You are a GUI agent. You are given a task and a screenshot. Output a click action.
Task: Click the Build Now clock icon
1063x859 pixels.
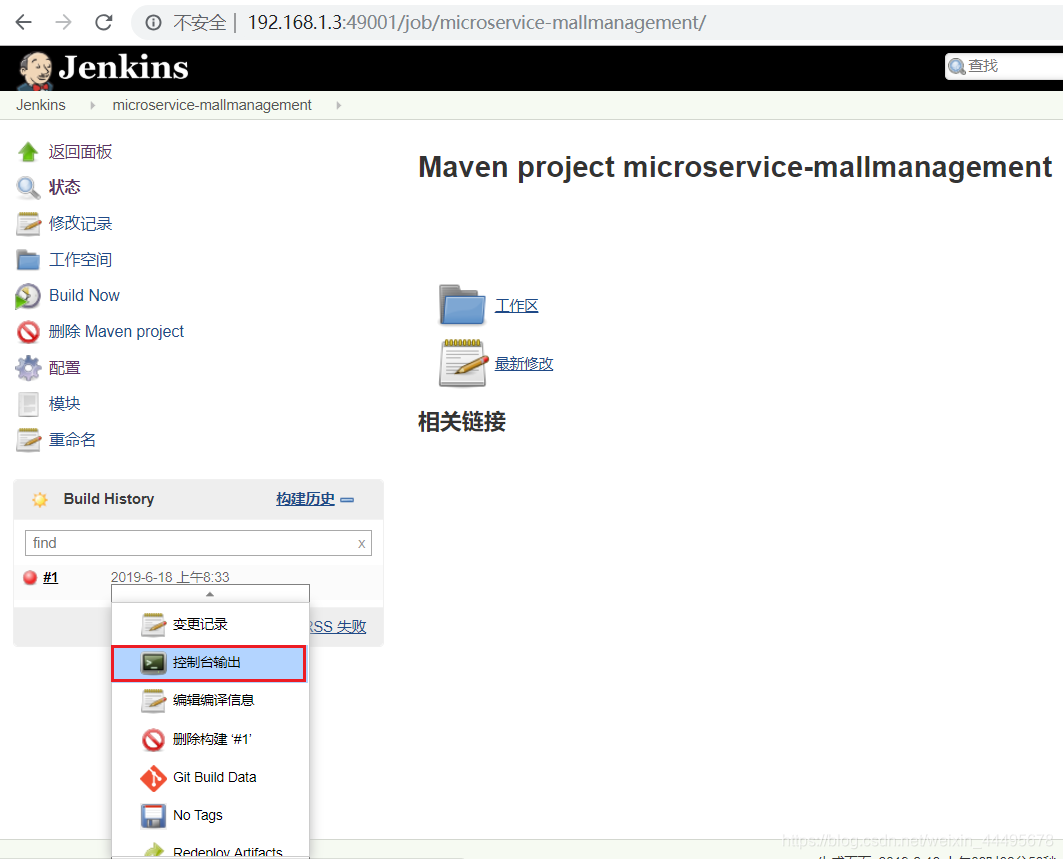(28, 296)
